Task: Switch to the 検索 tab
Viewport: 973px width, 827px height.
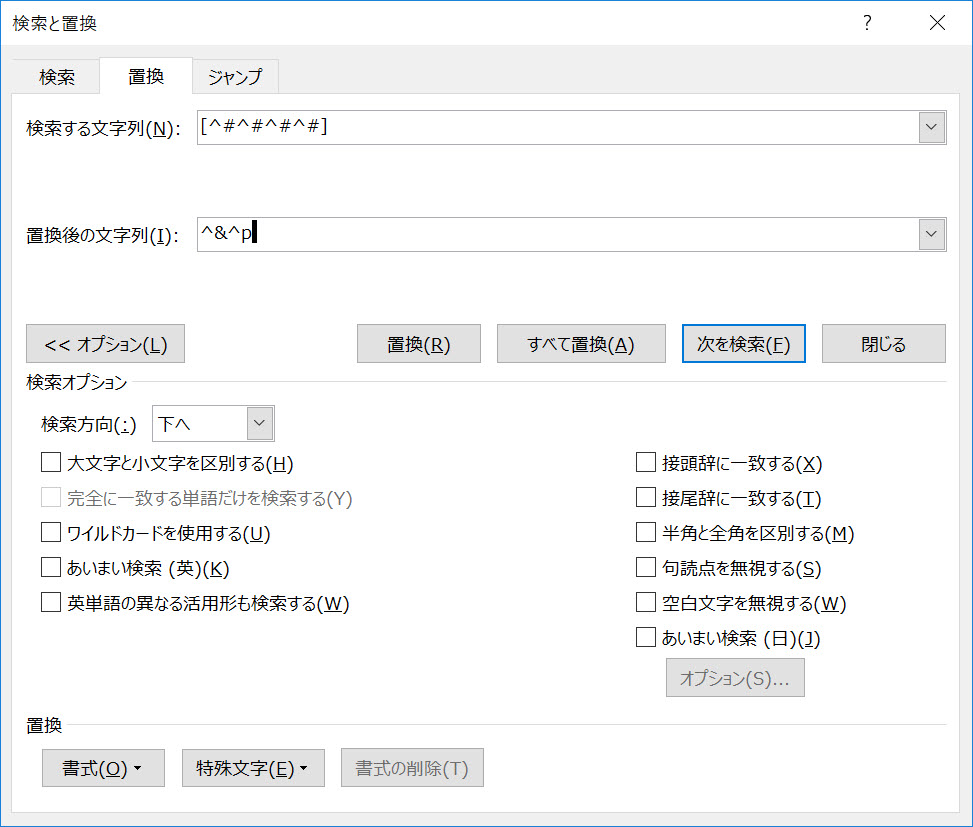Action: pyautogui.click(x=57, y=76)
